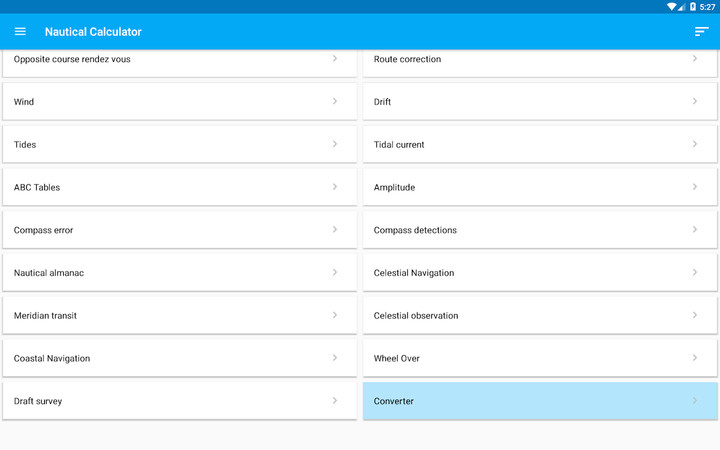Open Opposite course rendez vous item
720x450 pixels.
pyautogui.click(x=179, y=61)
